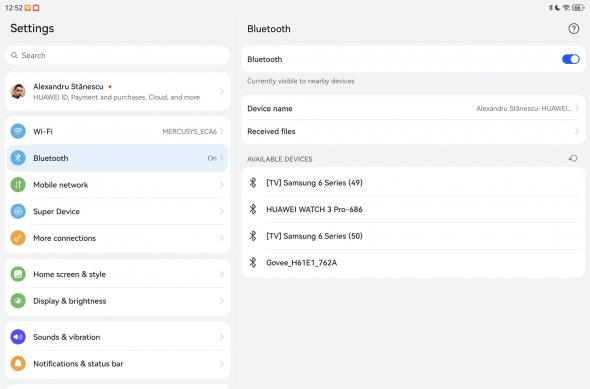Refresh the available devices list

coord(573,158)
